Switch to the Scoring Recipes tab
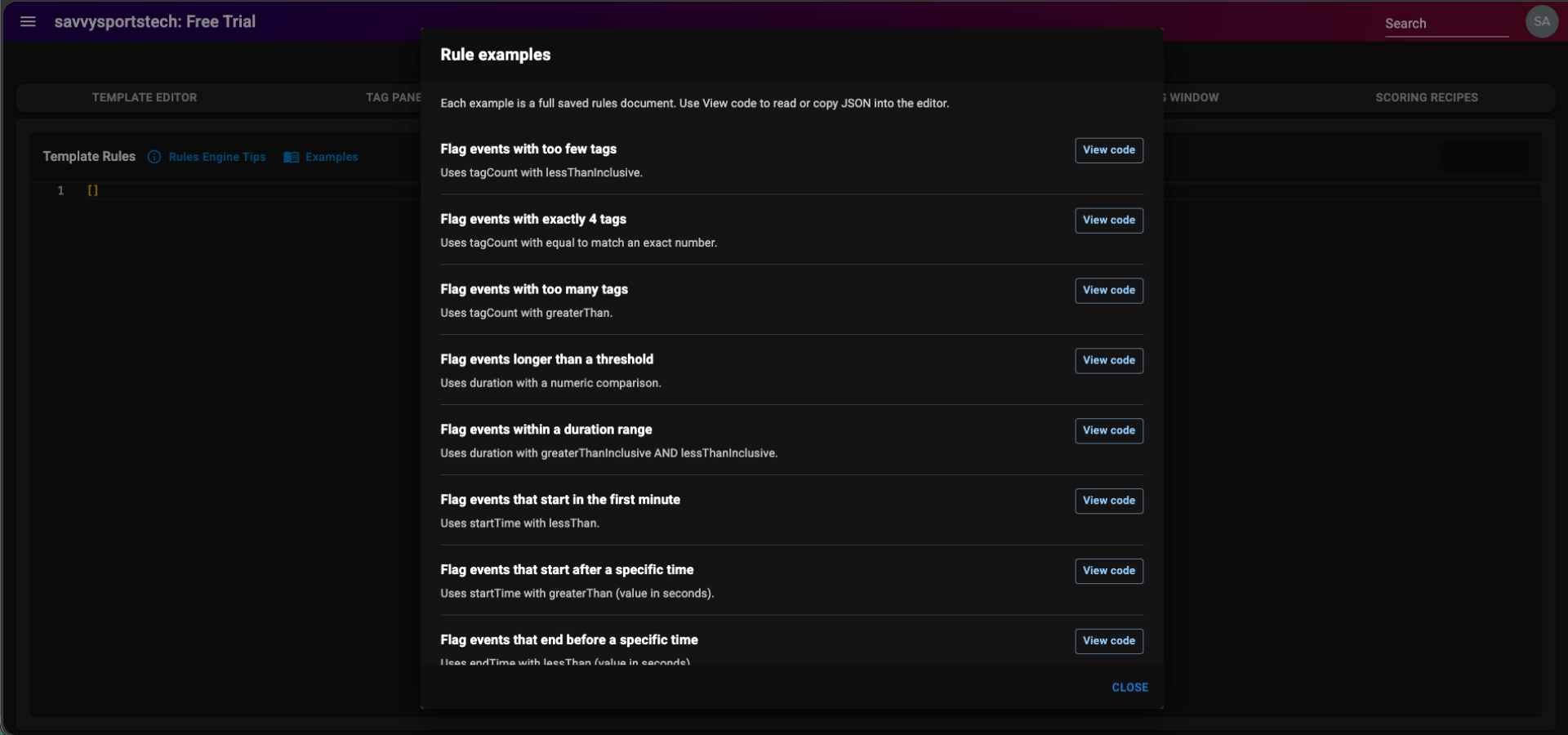This screenshot has height=735, width=1568. (x=1426, y=97)
